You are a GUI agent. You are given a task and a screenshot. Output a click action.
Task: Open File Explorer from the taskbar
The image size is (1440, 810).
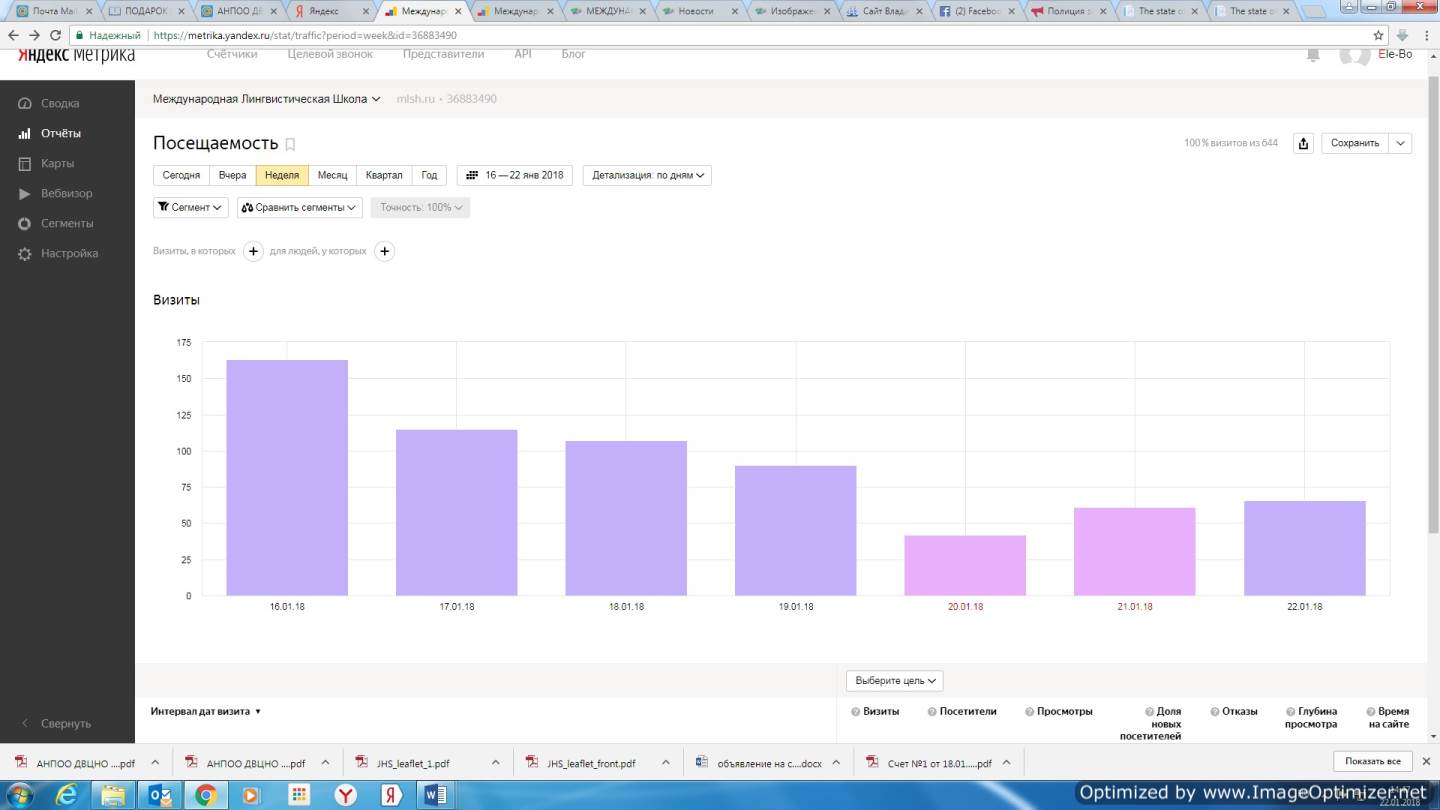point(114,795)
